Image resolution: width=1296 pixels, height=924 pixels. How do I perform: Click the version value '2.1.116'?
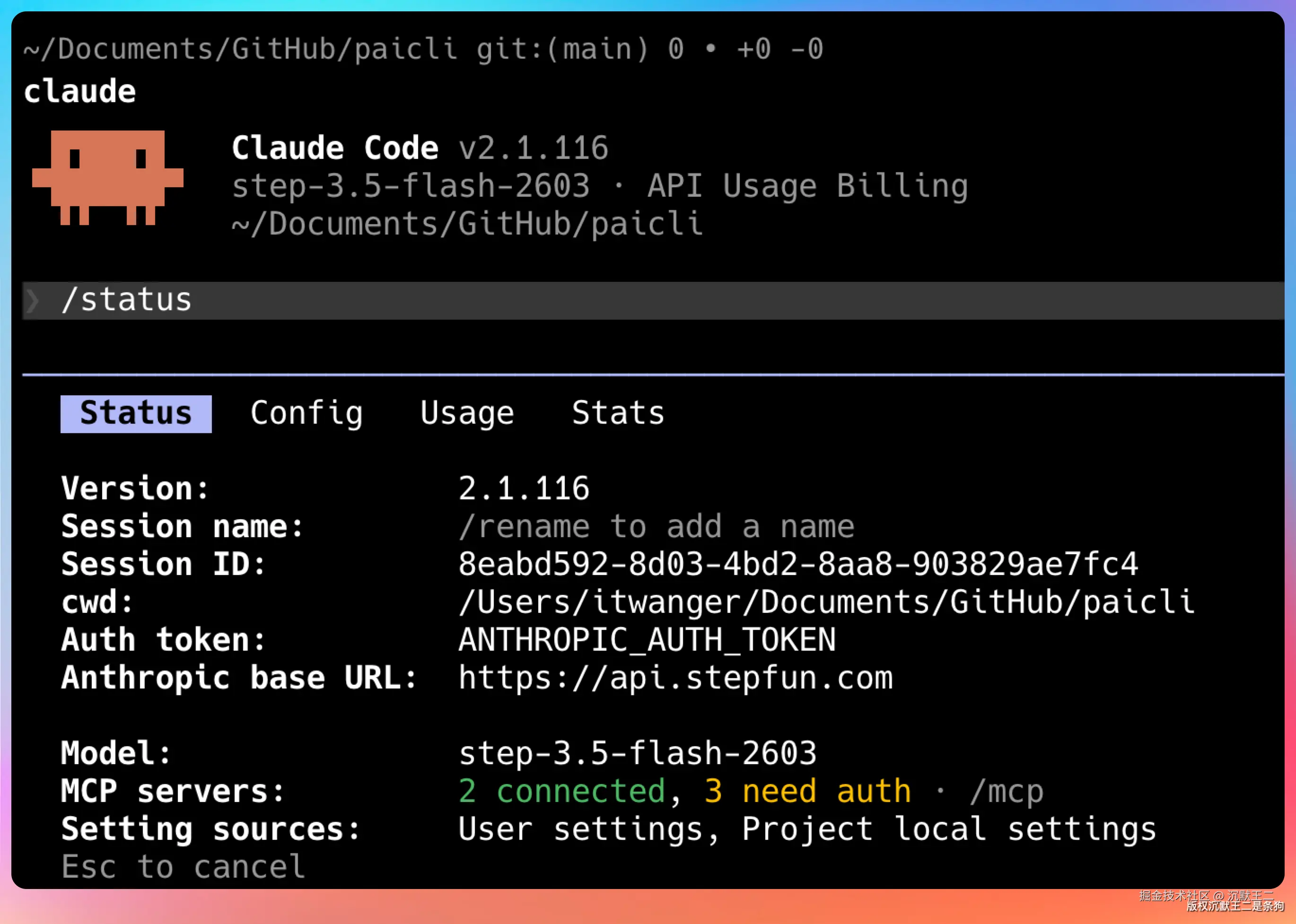[524, 489]
